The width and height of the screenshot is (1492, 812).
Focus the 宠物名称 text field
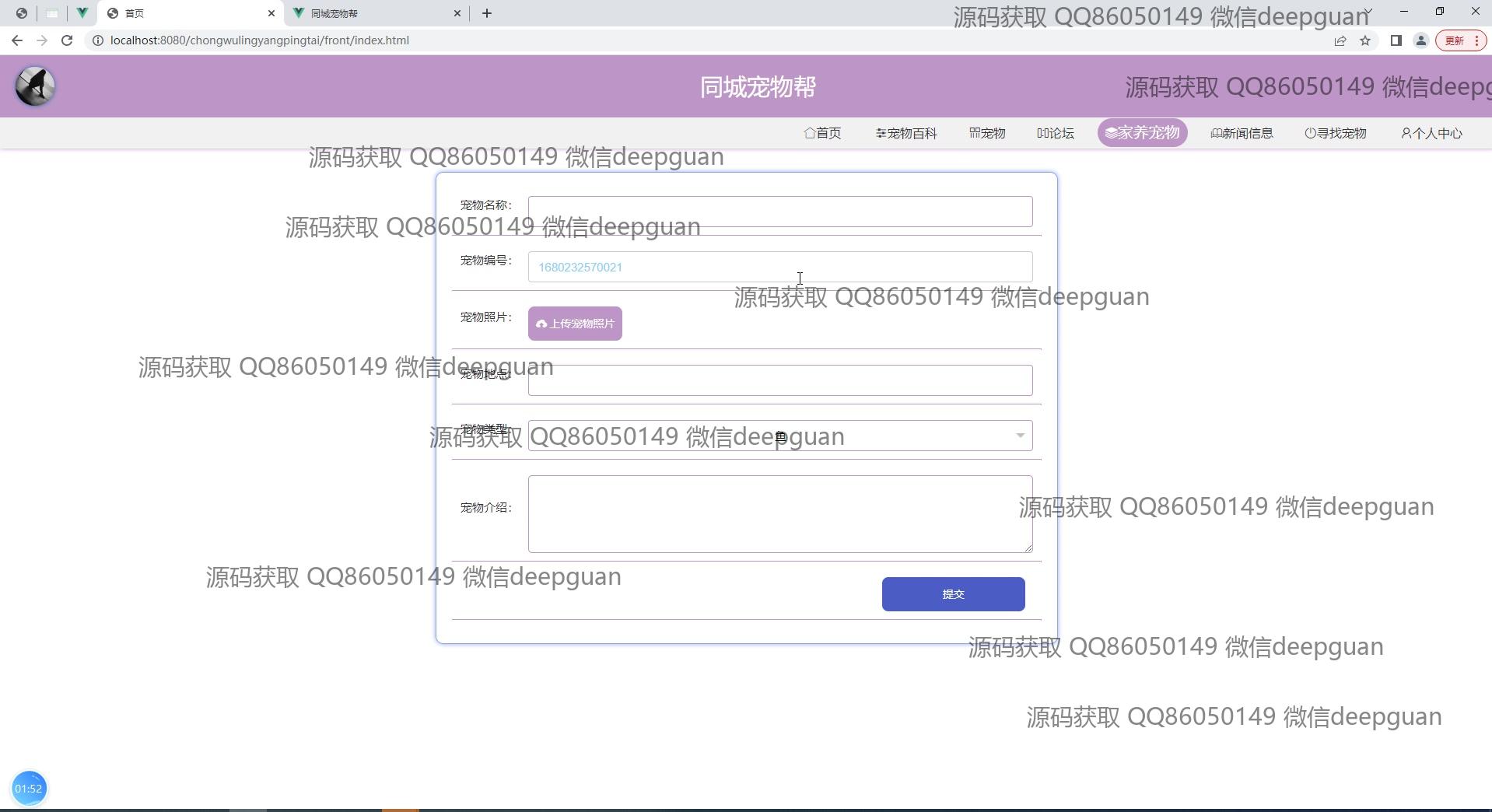point(779,212)
